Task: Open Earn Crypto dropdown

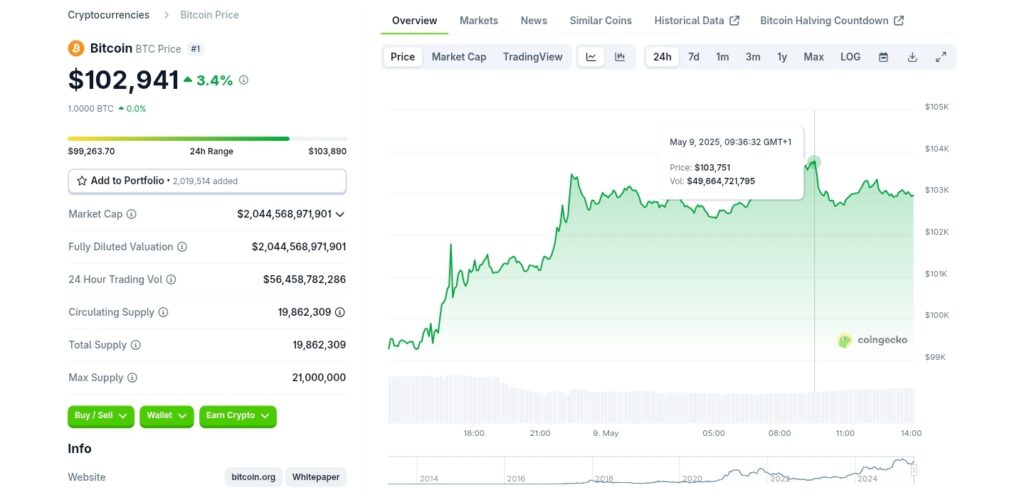Action: [238, 416]
